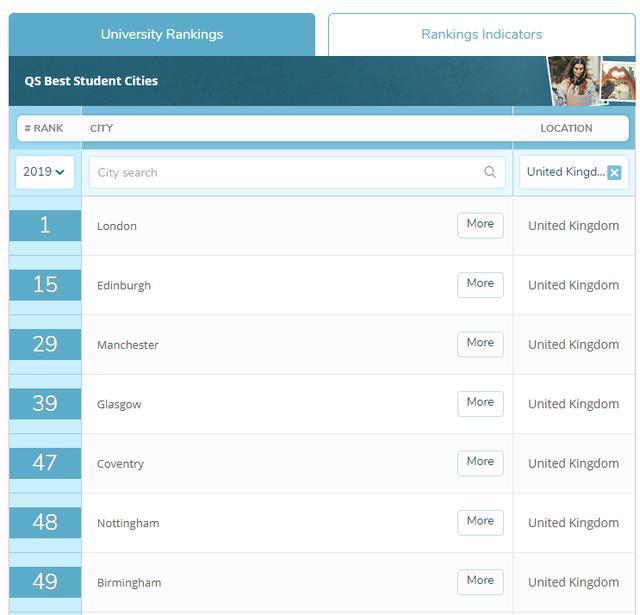Viewport: 640px width, 615px height.
Task: Click More button for London
Action: point(480,225)
